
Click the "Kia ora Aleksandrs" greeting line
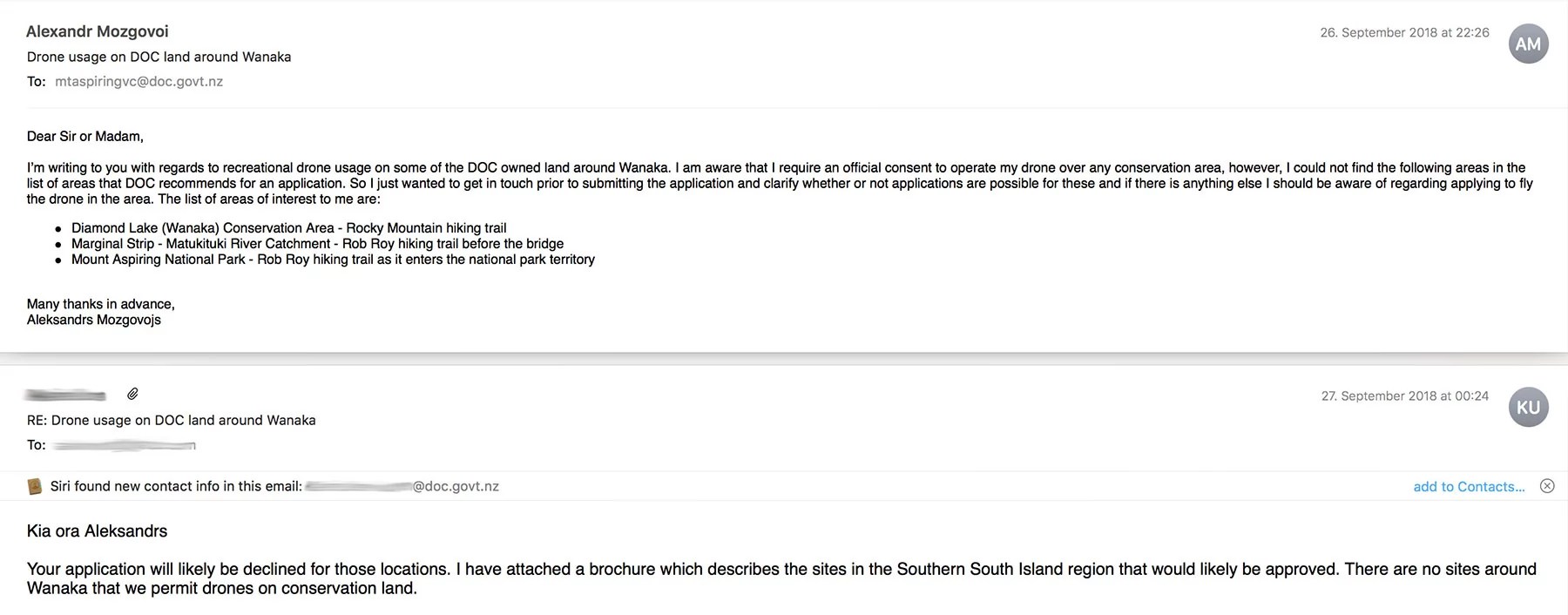point(97,531)
